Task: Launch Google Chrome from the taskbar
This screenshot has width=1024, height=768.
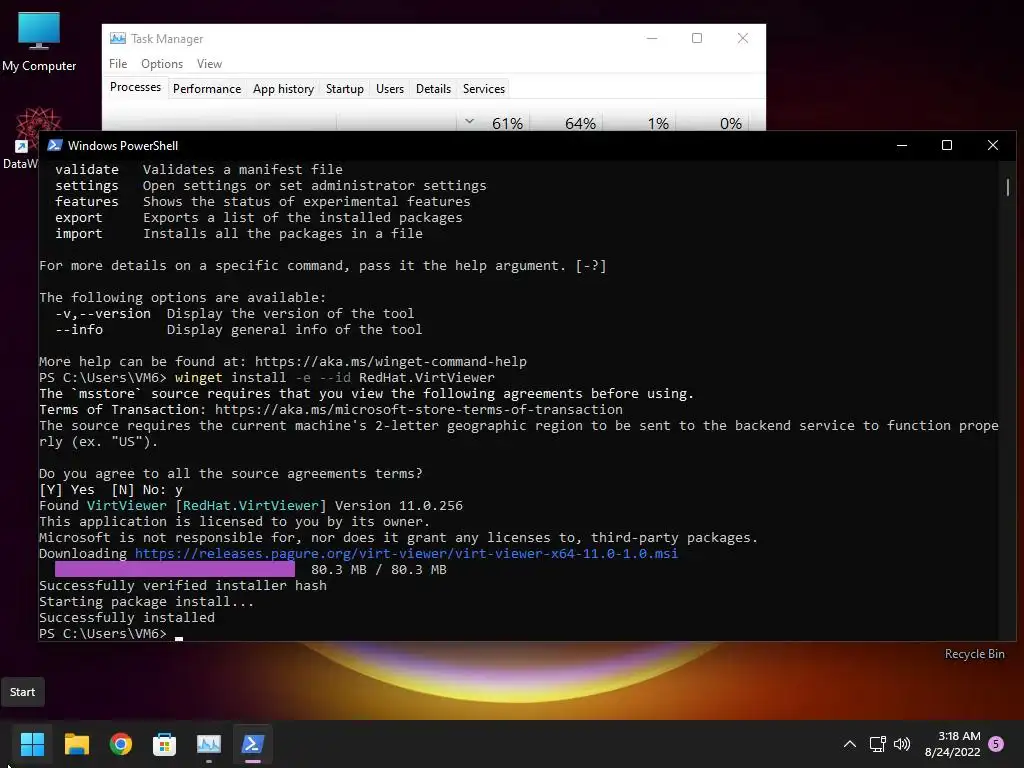Action: (x=120, y=744)
